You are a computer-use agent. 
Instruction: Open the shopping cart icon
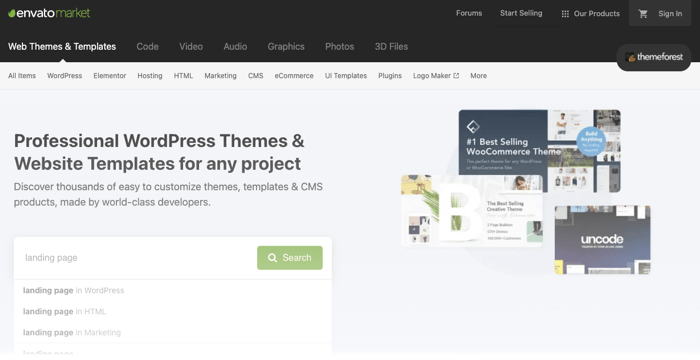point(643,14)
